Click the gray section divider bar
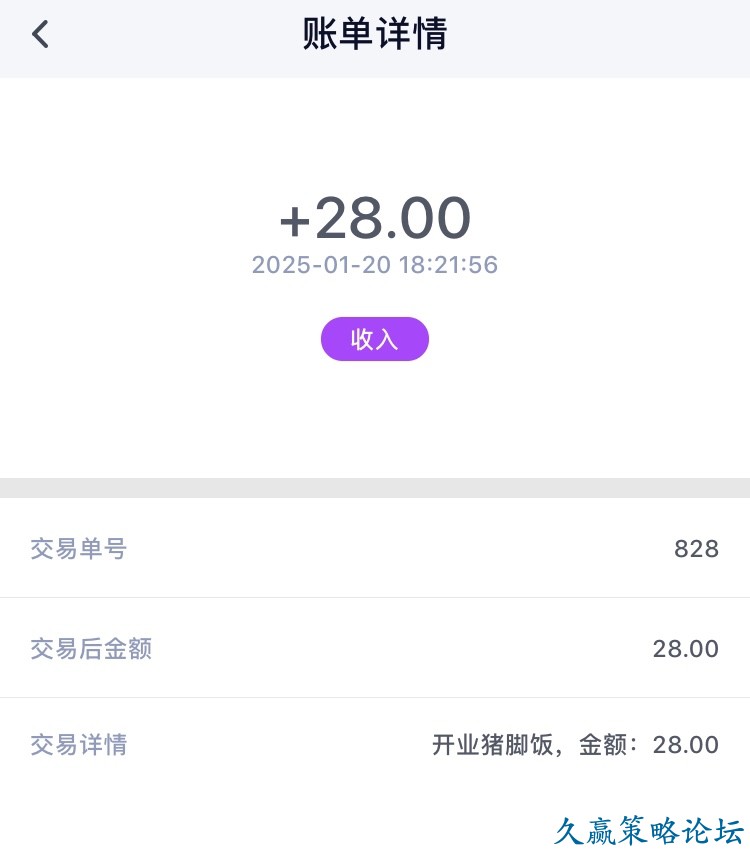 (375, 488)
